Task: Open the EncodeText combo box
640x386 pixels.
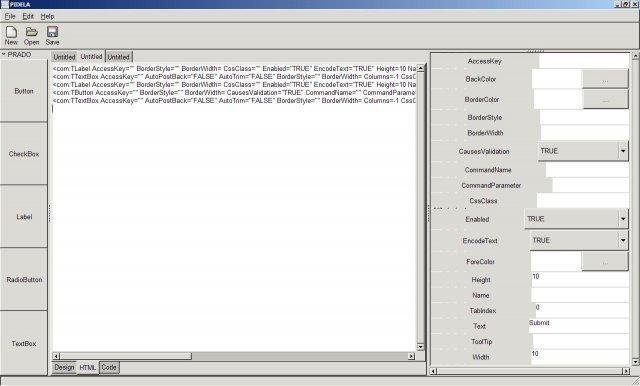Action: pyautogui.click(x=623, y=240)
